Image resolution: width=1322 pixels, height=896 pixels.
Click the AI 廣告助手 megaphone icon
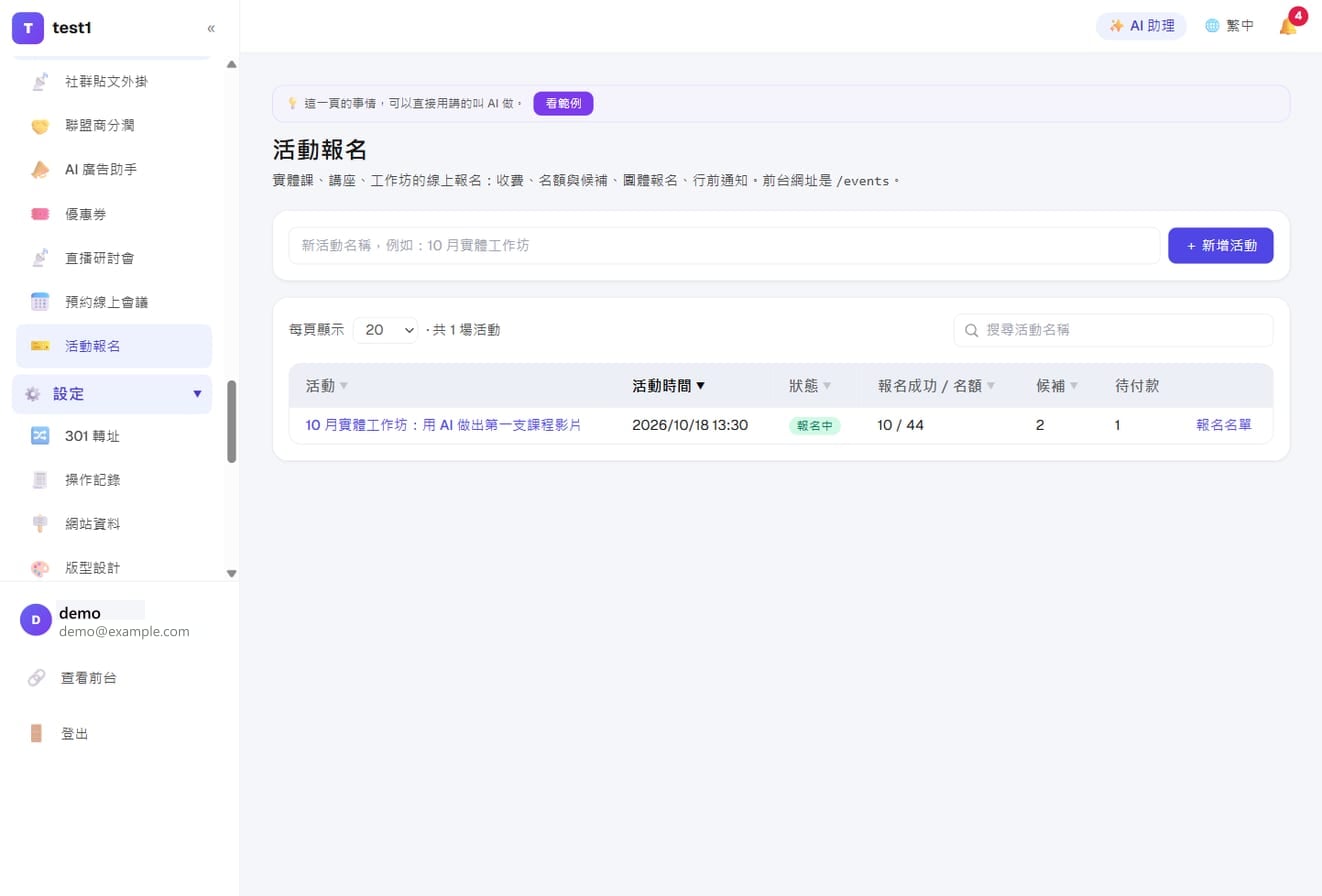(40, 169)
